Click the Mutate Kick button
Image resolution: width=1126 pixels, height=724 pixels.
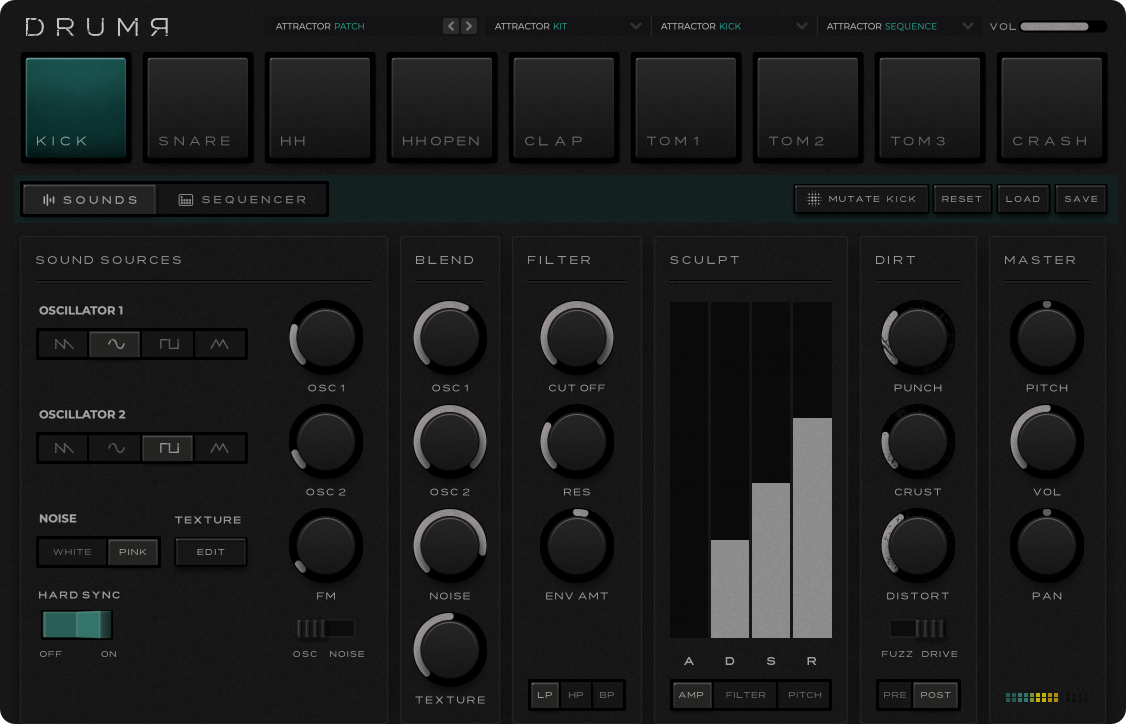pyautogui.click(x=861, y=199)
